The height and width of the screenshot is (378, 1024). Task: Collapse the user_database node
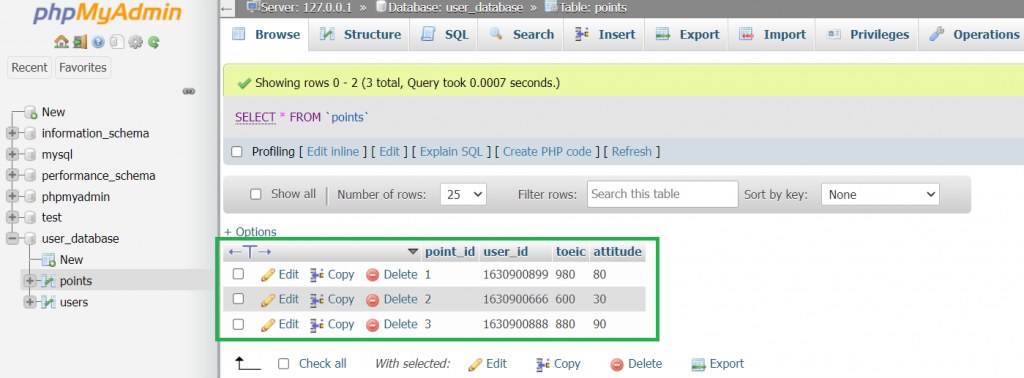point(12,239)
